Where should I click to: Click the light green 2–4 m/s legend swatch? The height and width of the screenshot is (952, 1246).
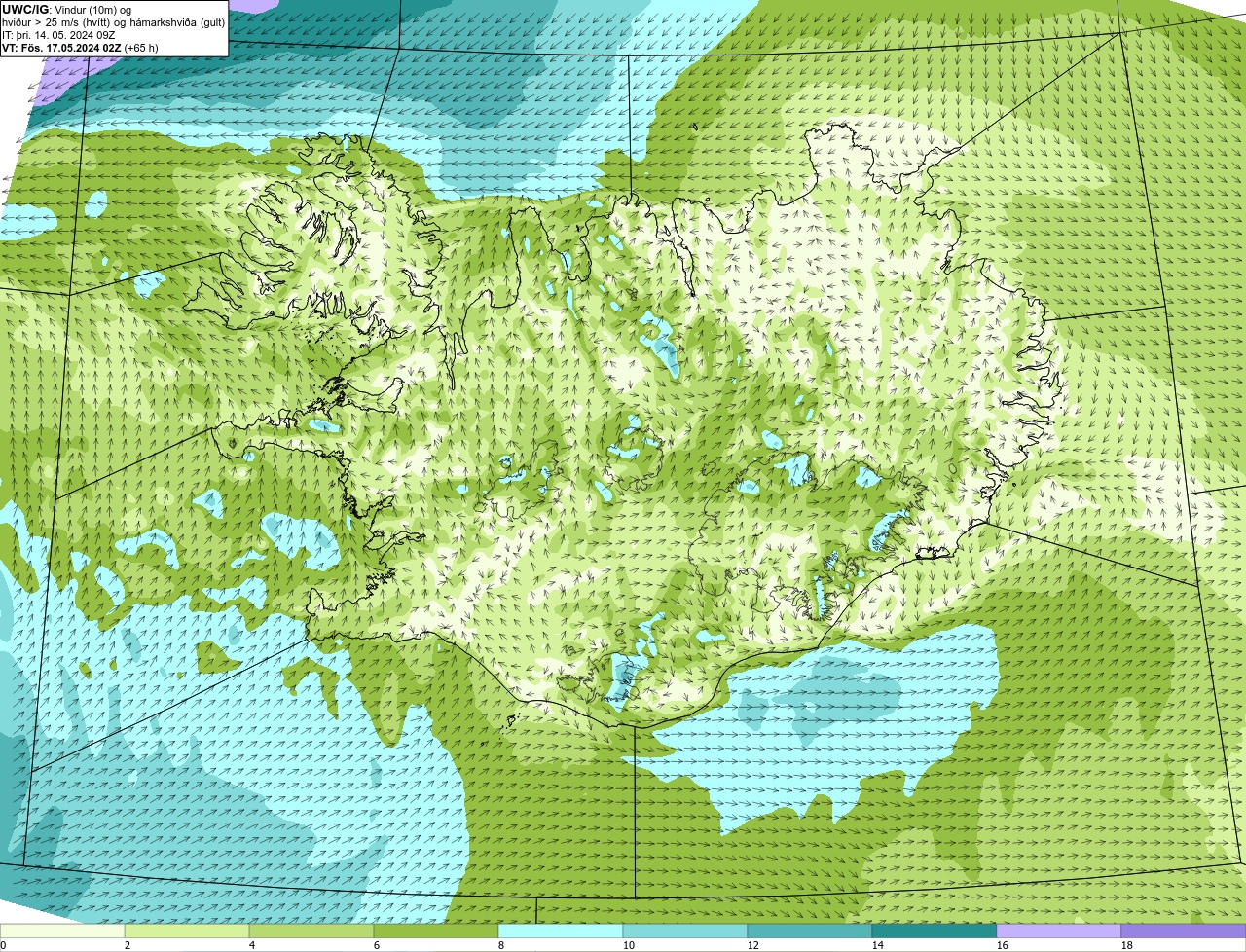coord(187,931)
